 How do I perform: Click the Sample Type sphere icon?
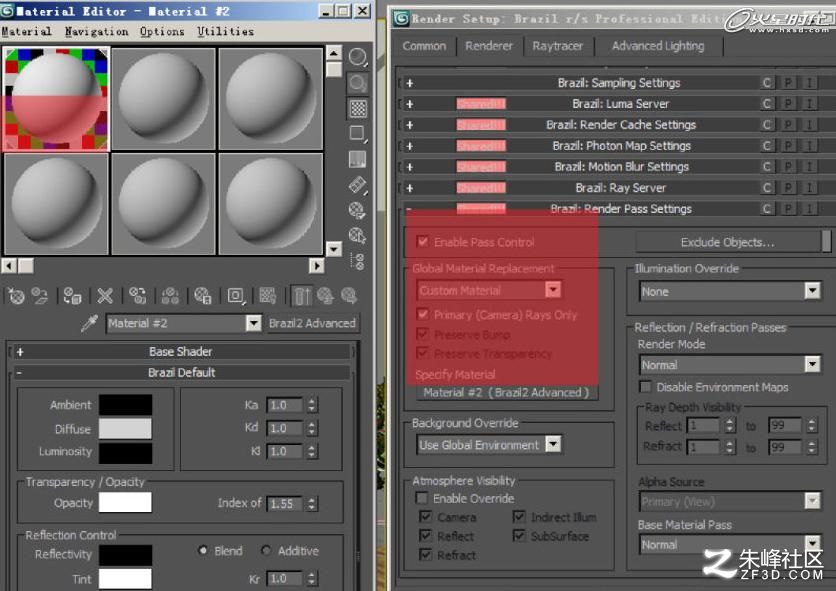(357, 57)
